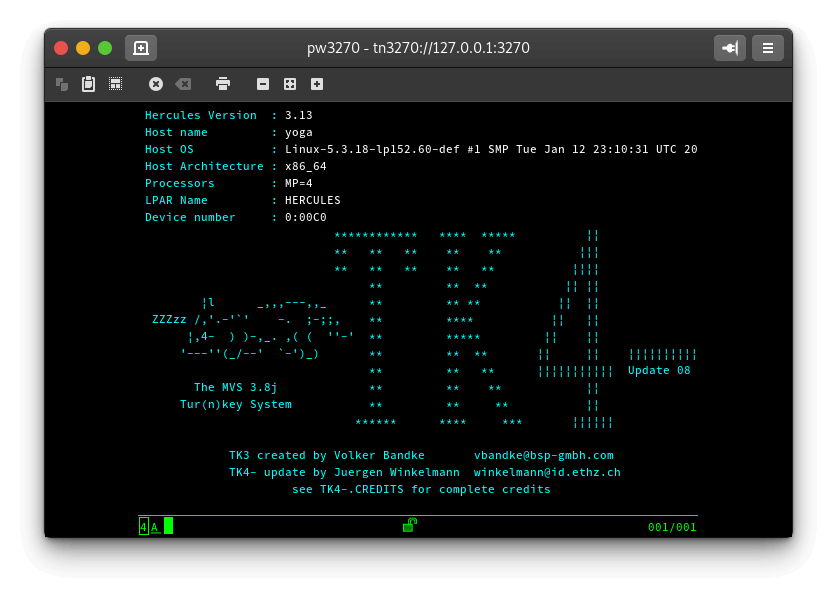
Task: Click the select all toolbar icon
Action: pyautogui.click(x=115, y=84)
